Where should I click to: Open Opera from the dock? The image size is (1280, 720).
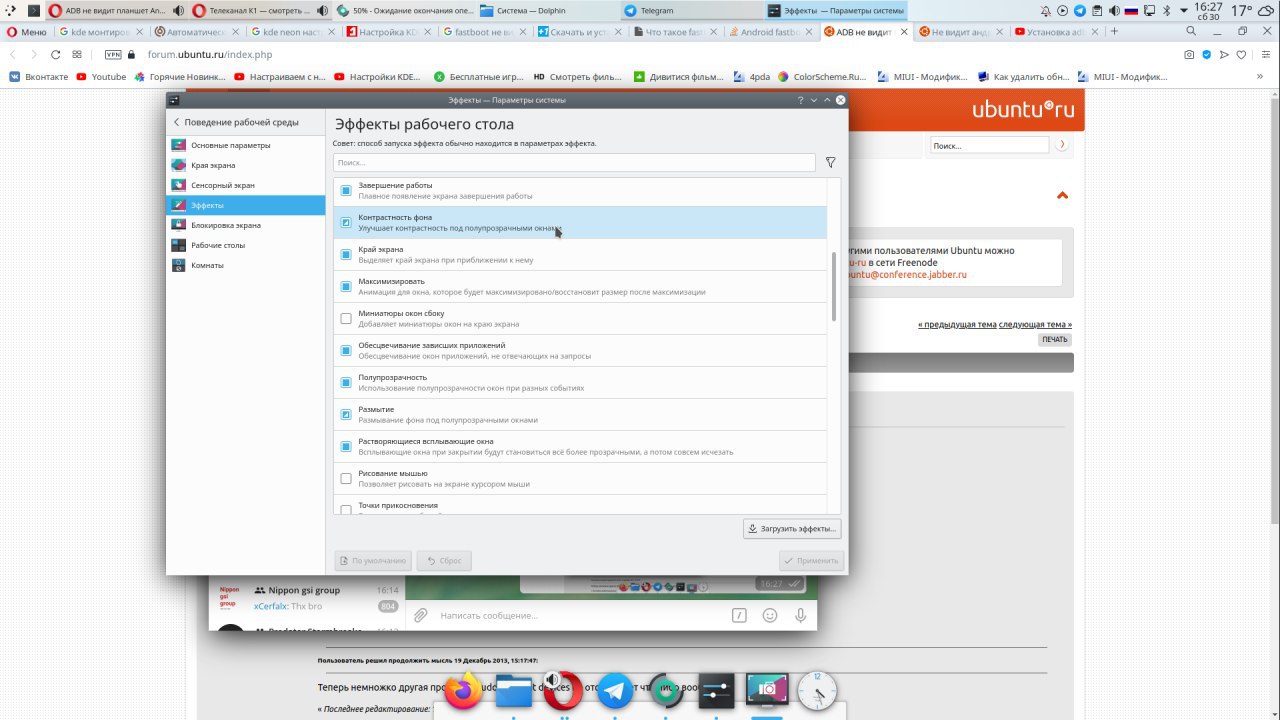[565, 691]
